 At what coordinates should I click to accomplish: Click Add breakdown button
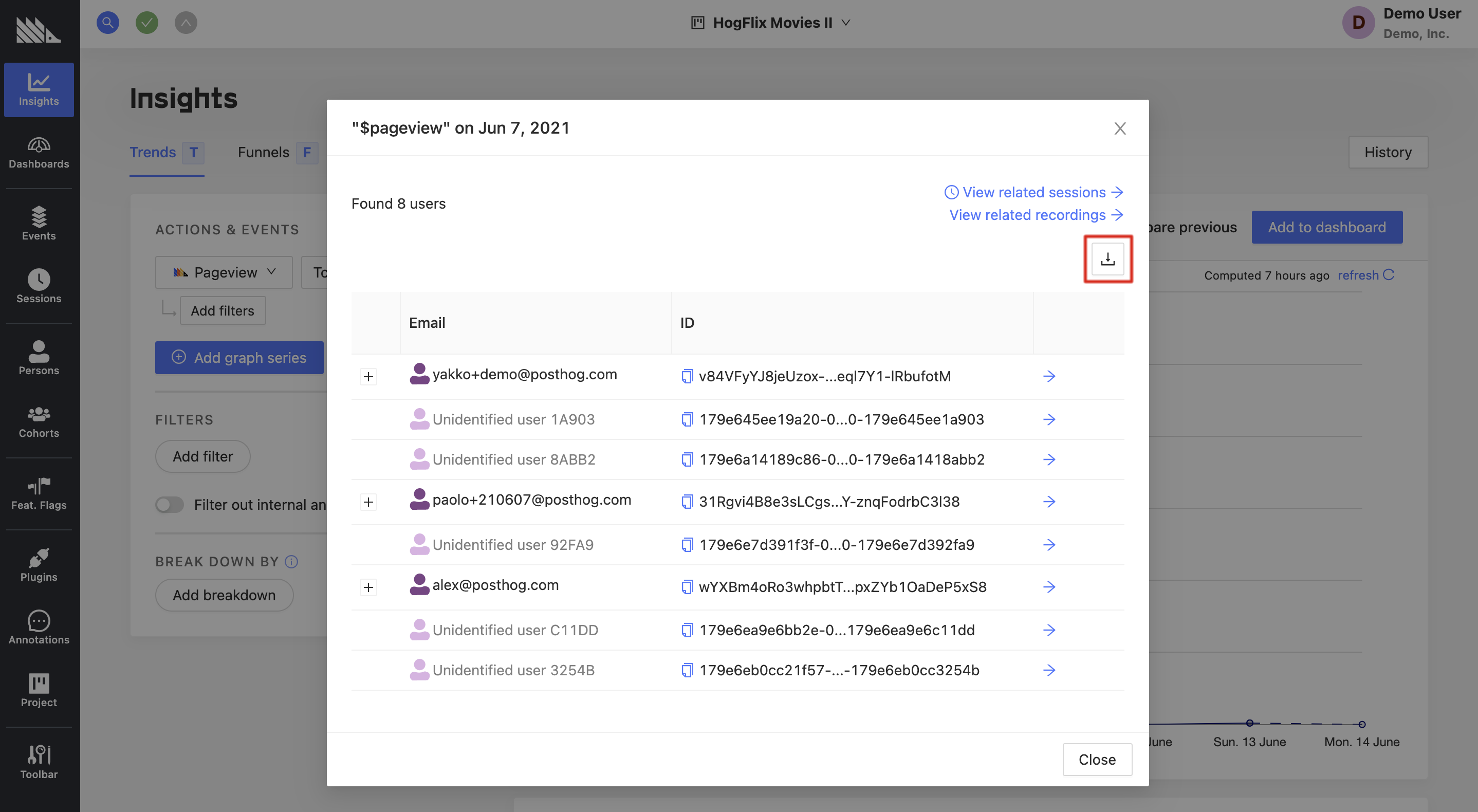225,595
